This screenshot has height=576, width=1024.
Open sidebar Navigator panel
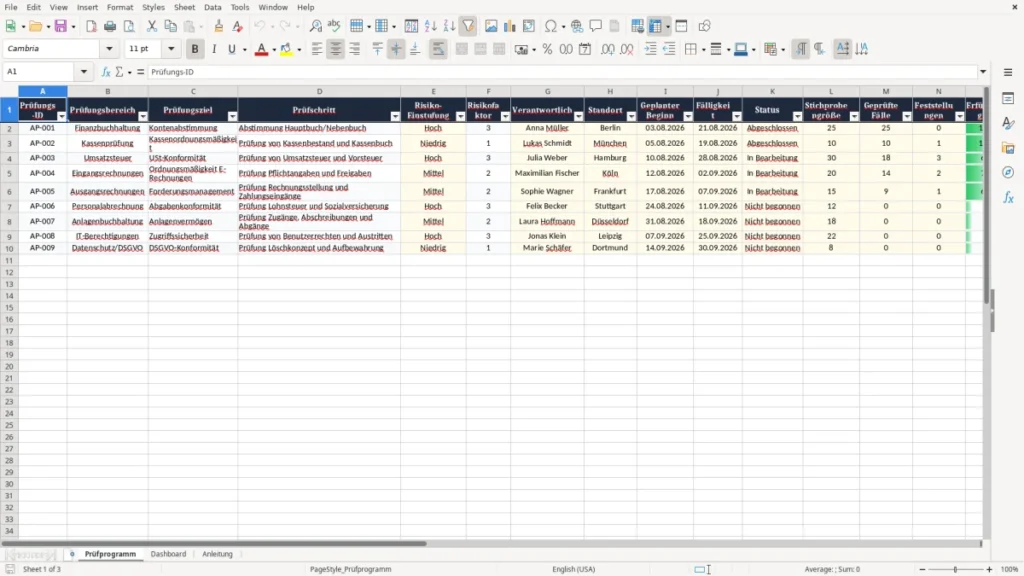(x=1008, y=172)
